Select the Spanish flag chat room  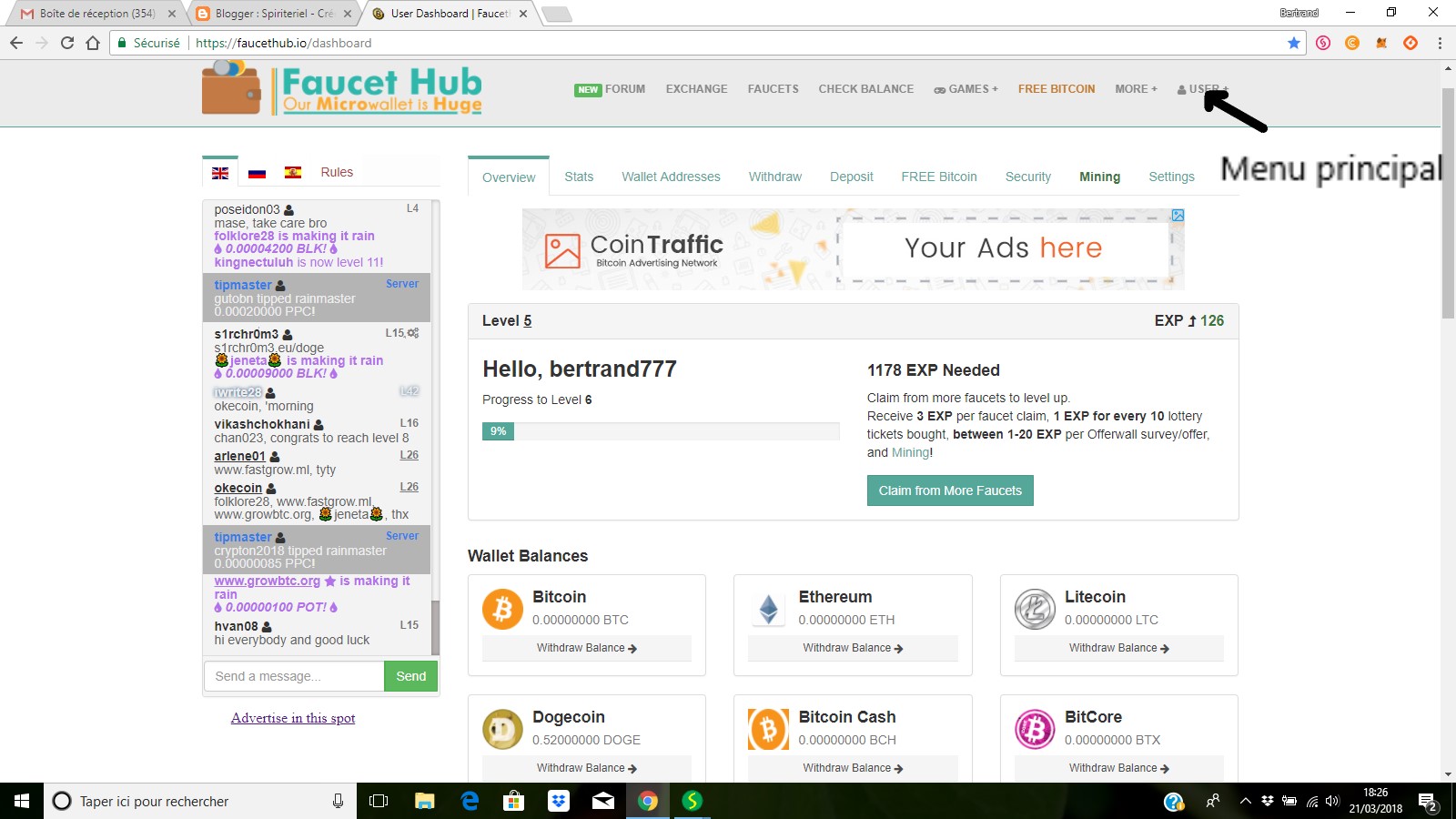tap(293, 173)
